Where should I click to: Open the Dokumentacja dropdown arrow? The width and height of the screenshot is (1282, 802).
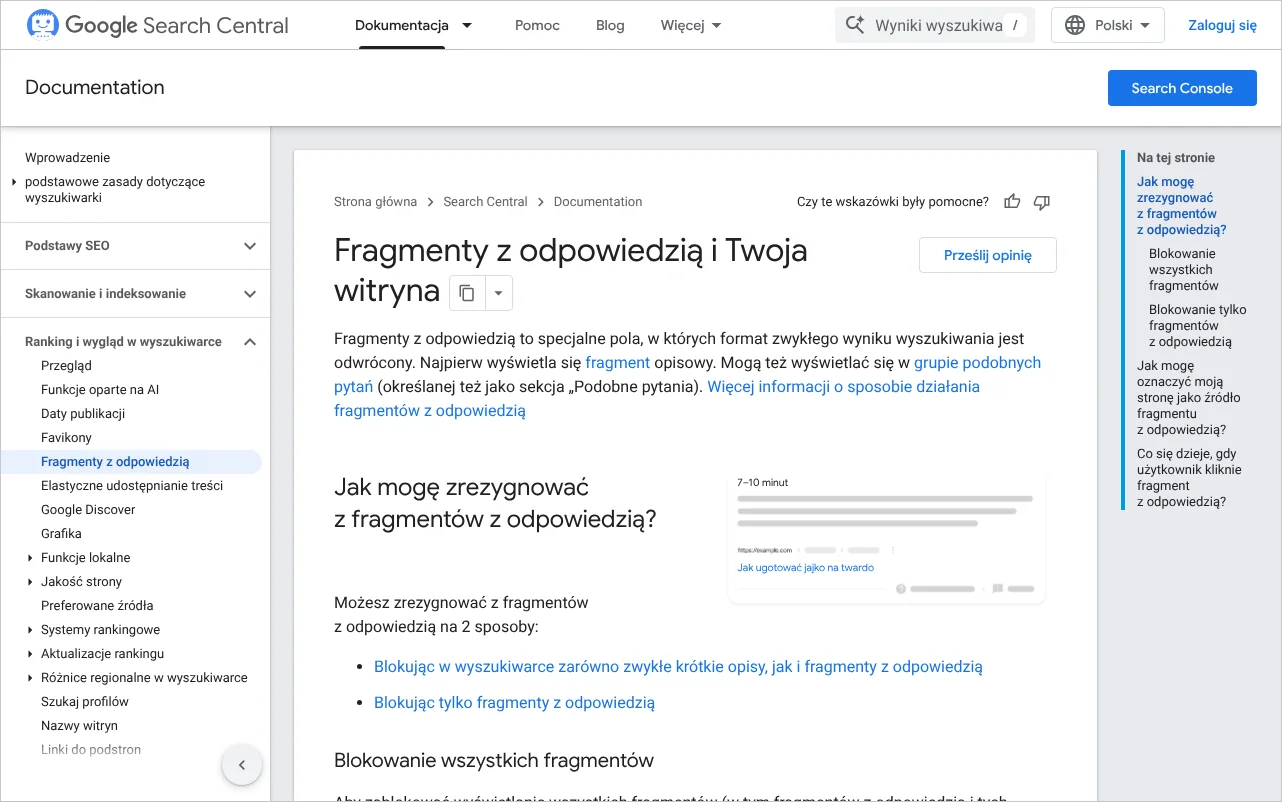pyautogui.click(x=467, y=25)
